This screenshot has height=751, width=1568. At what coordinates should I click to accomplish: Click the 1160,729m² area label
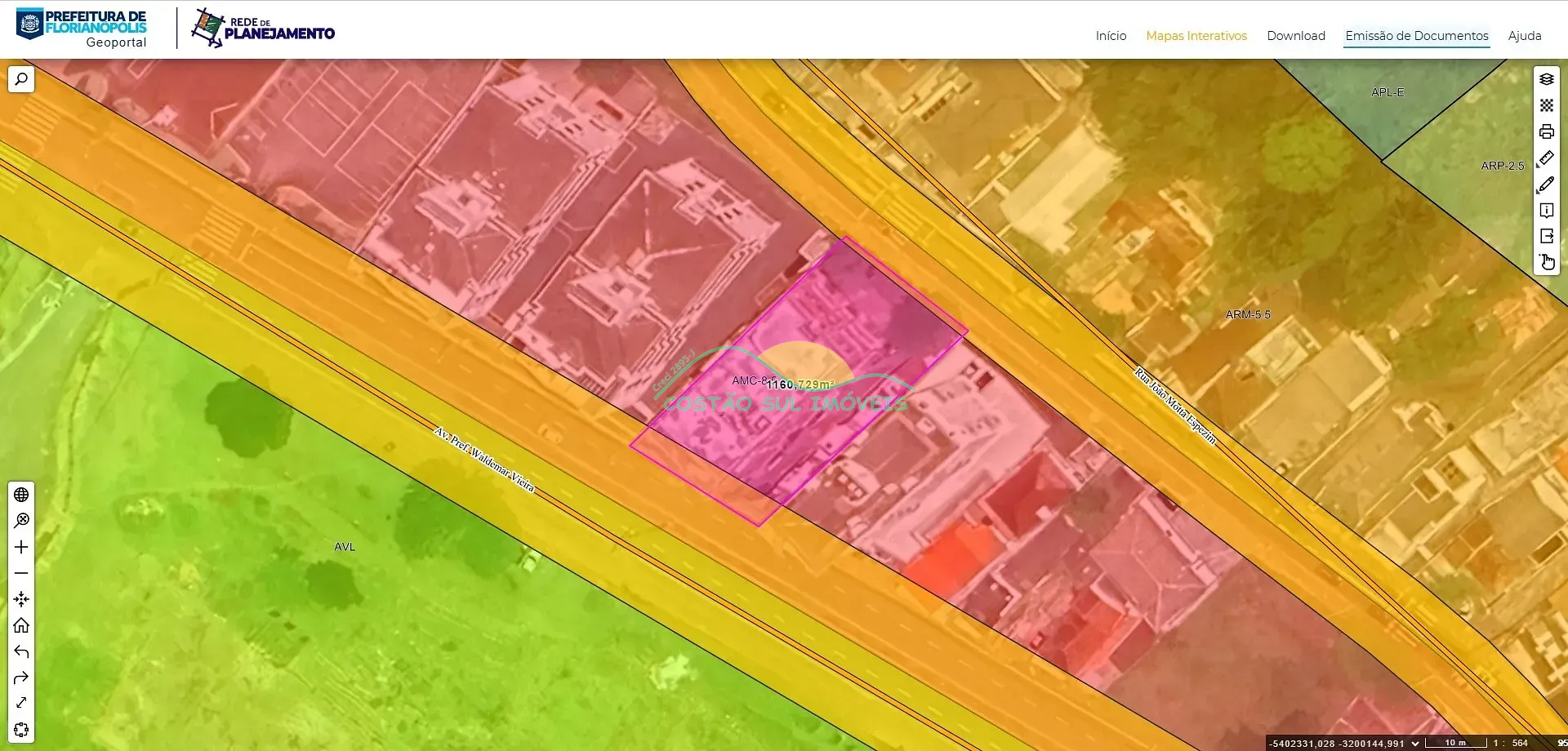pos(800,384)
